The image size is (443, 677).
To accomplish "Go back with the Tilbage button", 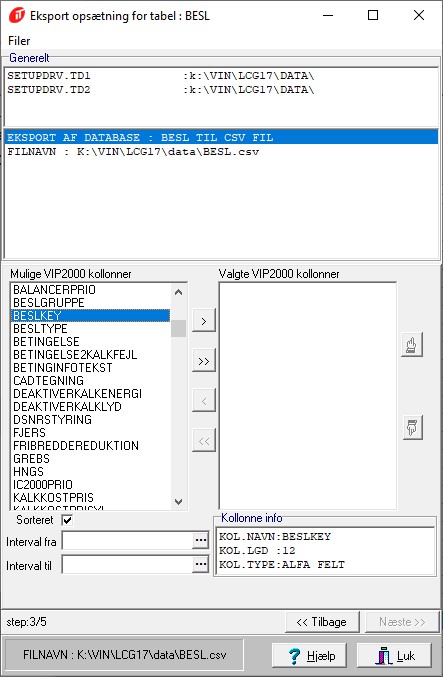I will tap(322, 622).
